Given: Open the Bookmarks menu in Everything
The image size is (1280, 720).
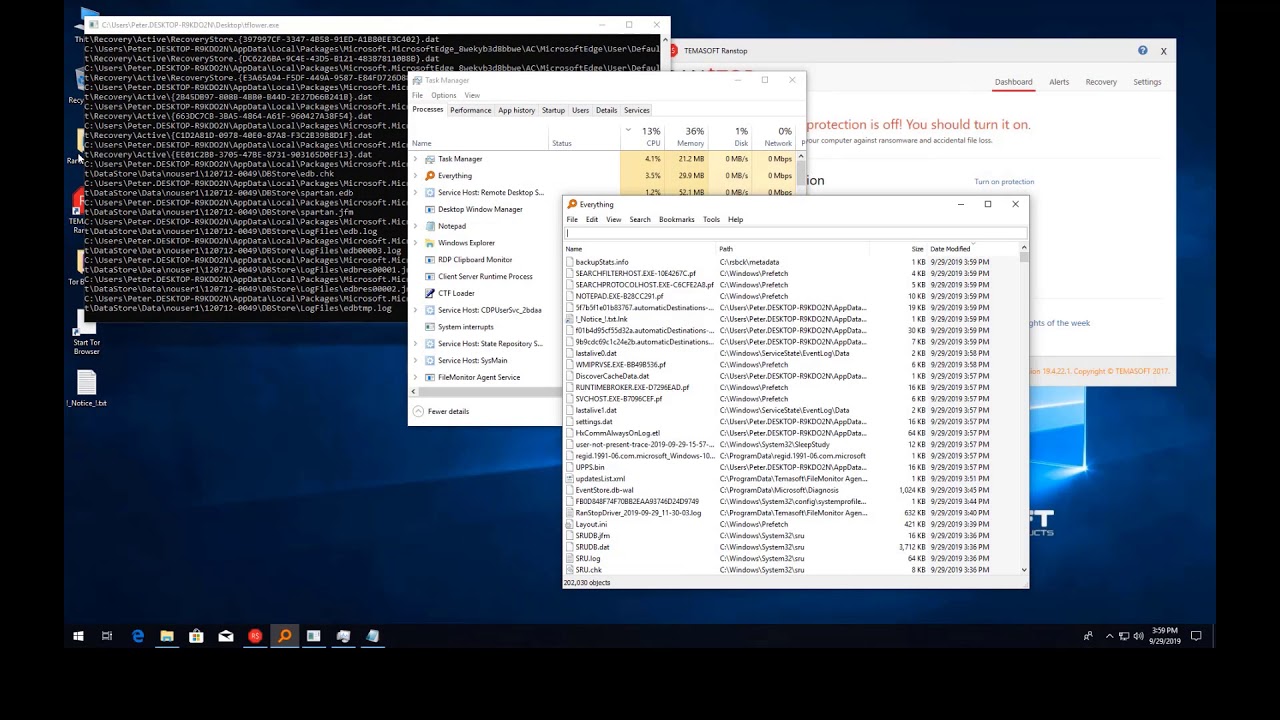Looking at the screenshot, I should point(676,219).
